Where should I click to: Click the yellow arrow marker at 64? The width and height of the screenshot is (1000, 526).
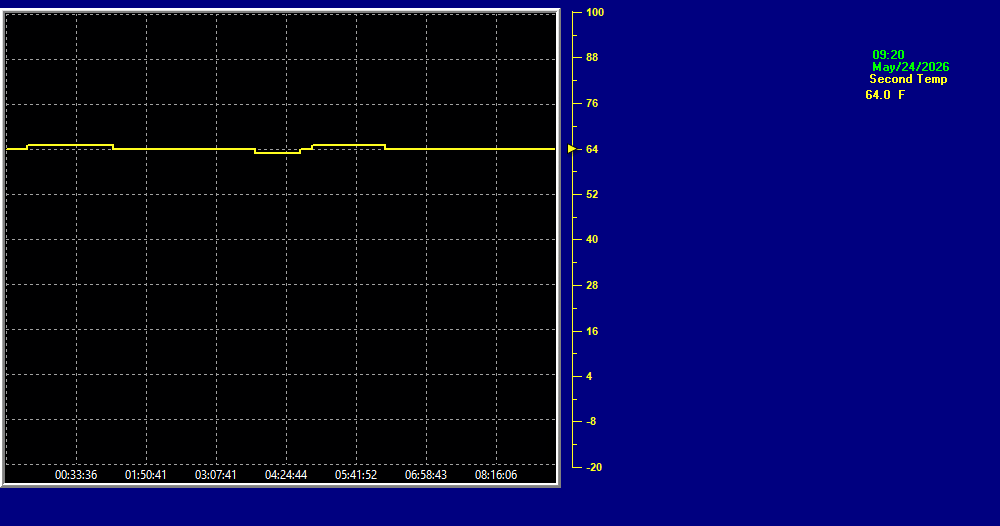point(571,149)
